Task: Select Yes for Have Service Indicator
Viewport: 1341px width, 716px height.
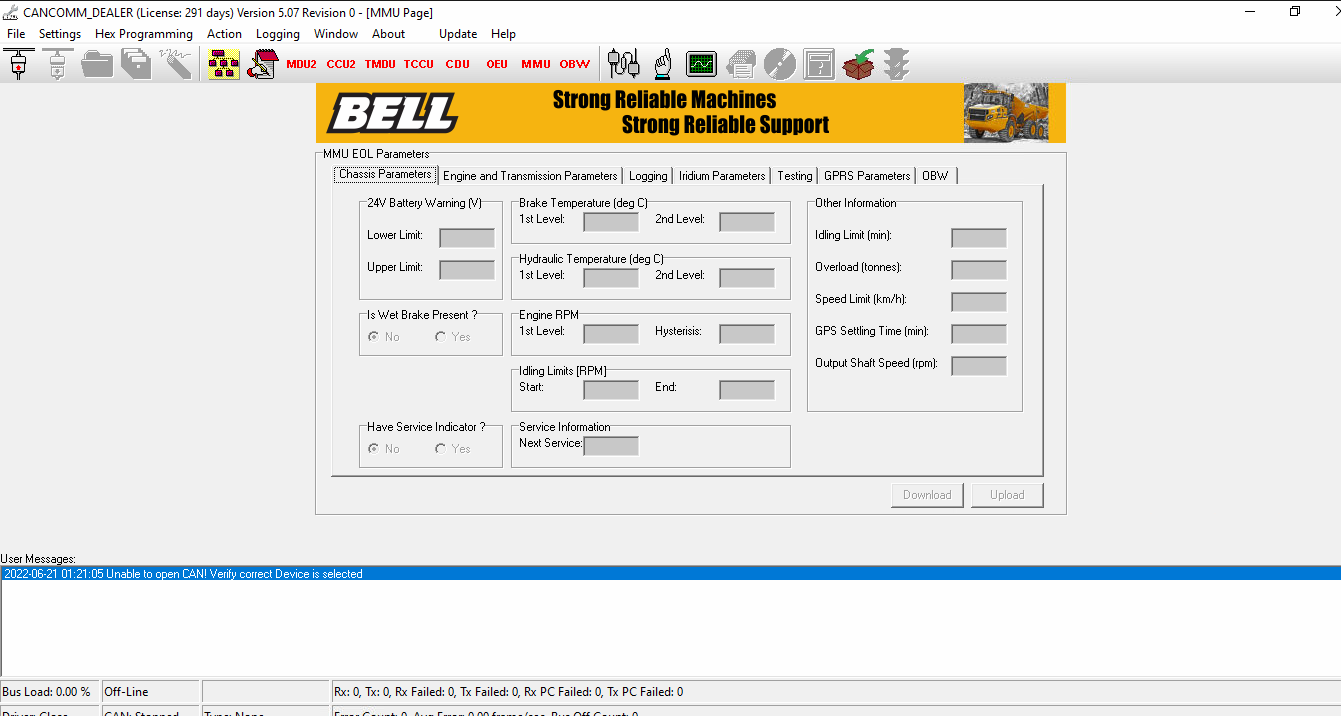Action: click(x=440, y=449)
